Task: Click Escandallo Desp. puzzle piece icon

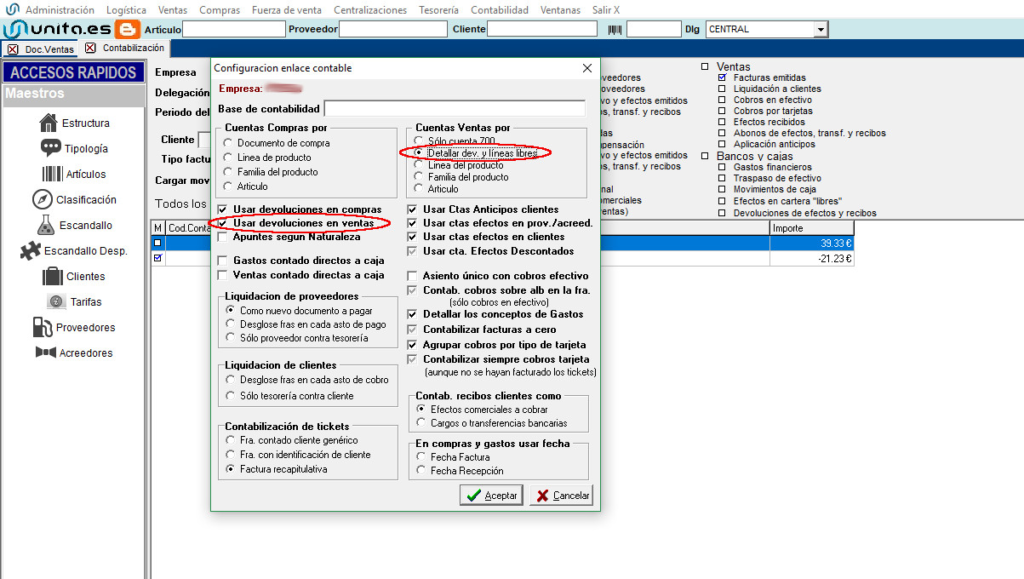Action: pyautogui.click(x=30, y=250)
